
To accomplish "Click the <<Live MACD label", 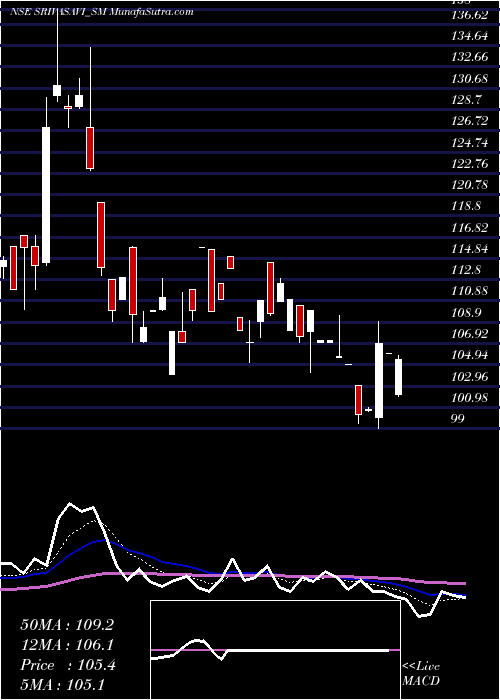I will coord(421,674).
